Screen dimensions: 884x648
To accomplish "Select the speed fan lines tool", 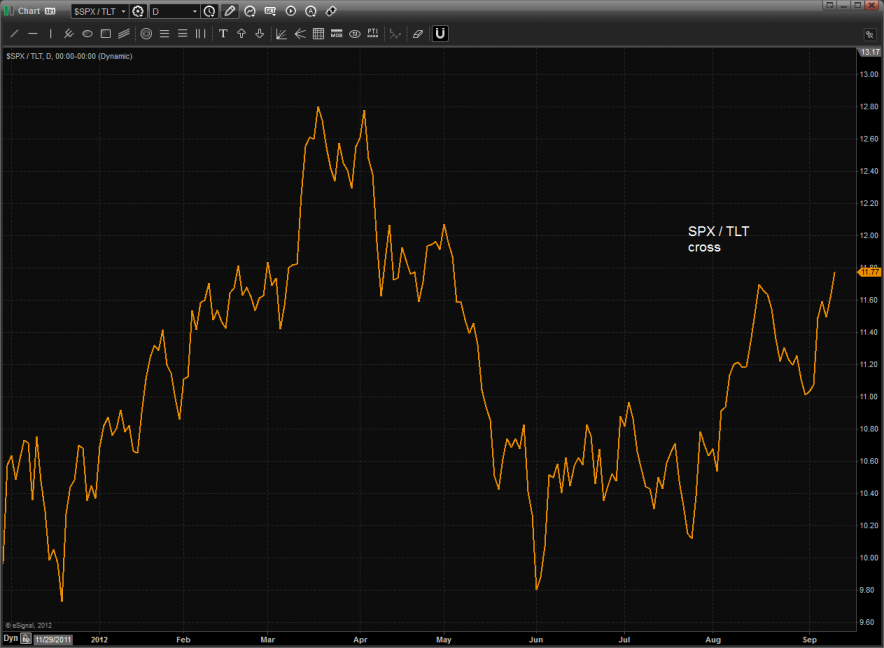I will coord(300,34).
